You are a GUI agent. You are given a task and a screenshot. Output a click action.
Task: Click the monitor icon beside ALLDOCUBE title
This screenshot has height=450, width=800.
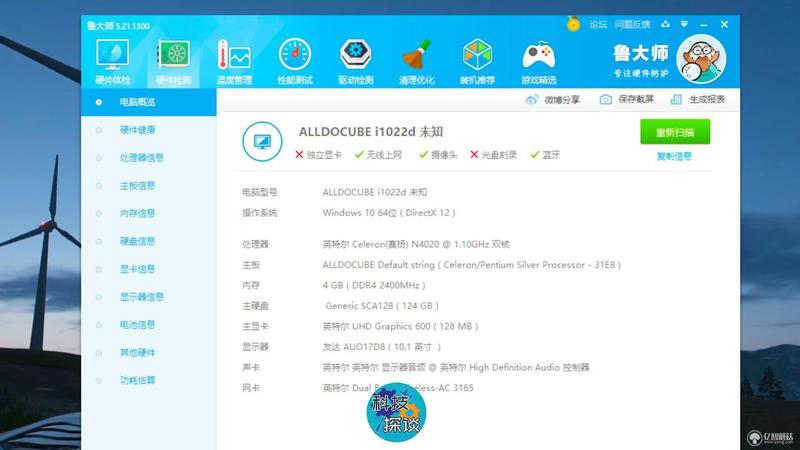[262, 141]
